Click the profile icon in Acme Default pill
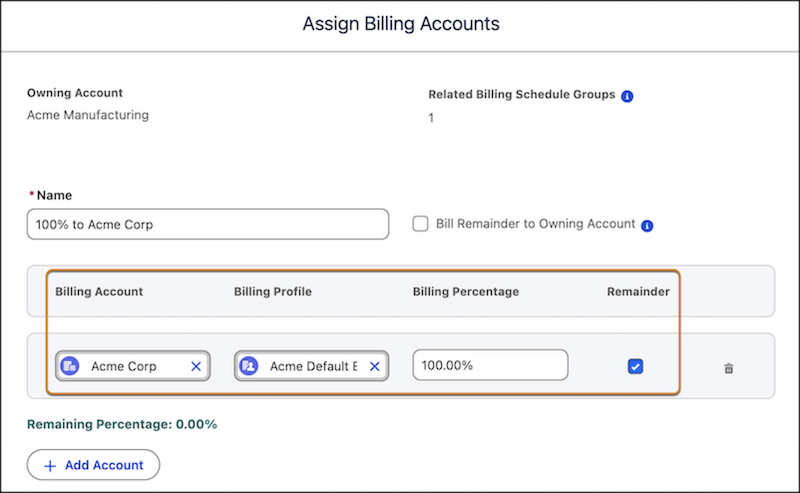The height and width of the screenshot is (493, 800). (249, 366)
